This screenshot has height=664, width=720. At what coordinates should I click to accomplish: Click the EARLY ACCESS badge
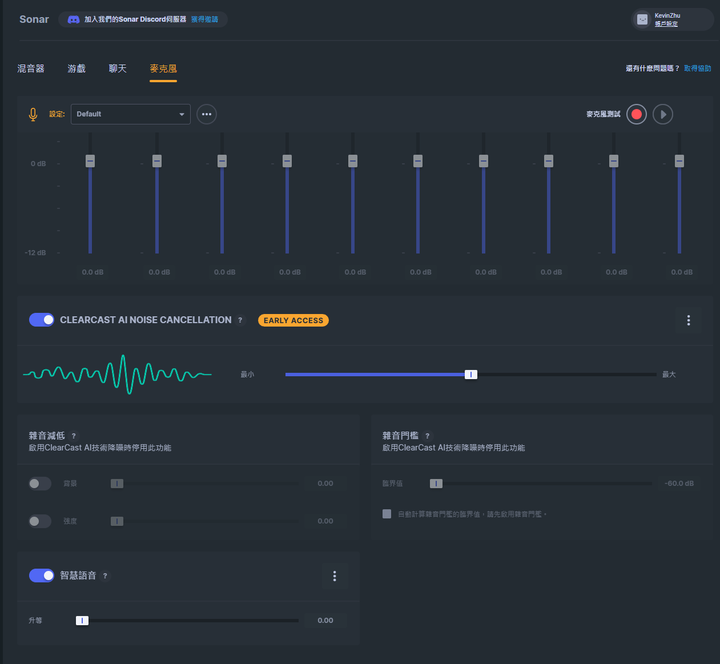[293, 320]
